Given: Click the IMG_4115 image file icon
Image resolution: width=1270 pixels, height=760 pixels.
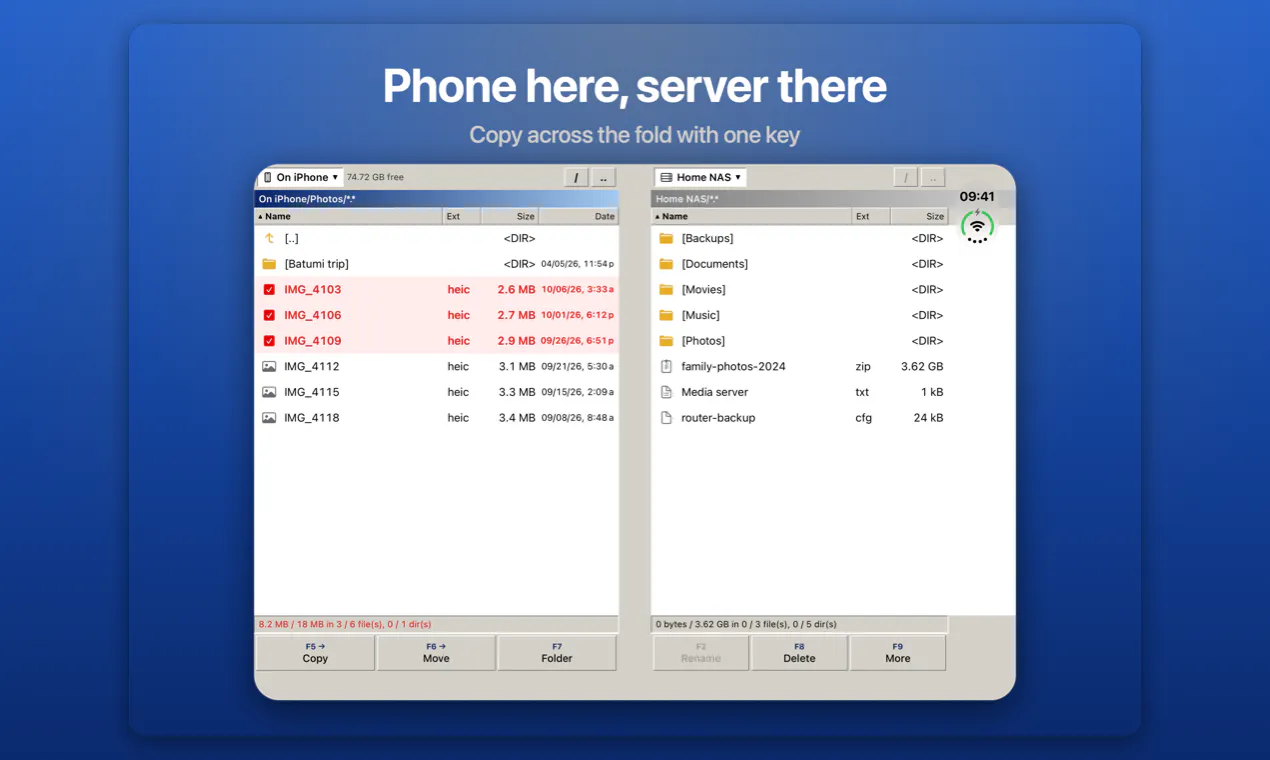Looking at the screenshot, I should click(x=269, y=392).
